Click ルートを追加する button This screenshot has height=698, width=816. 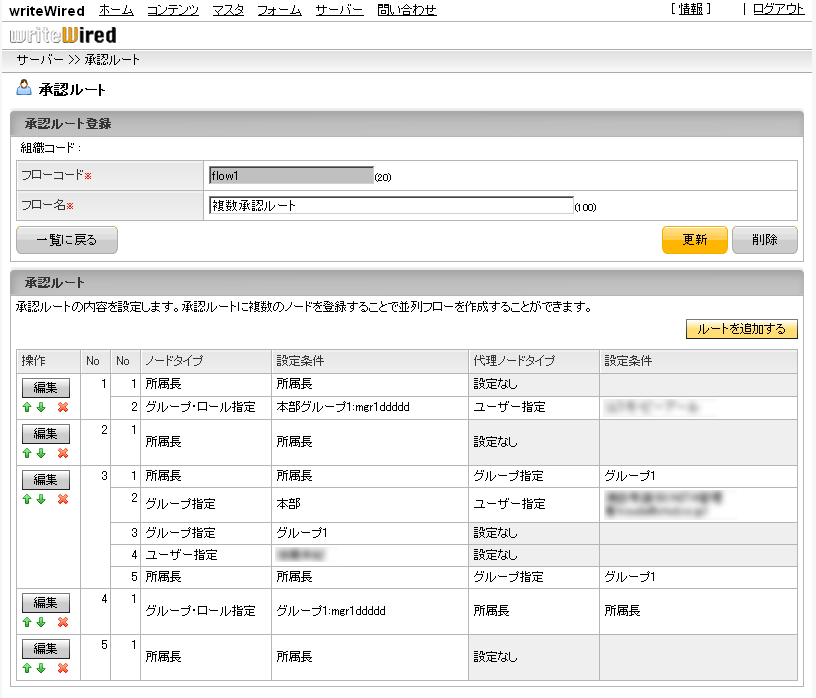pyautogui.click(x=741, y=329)
